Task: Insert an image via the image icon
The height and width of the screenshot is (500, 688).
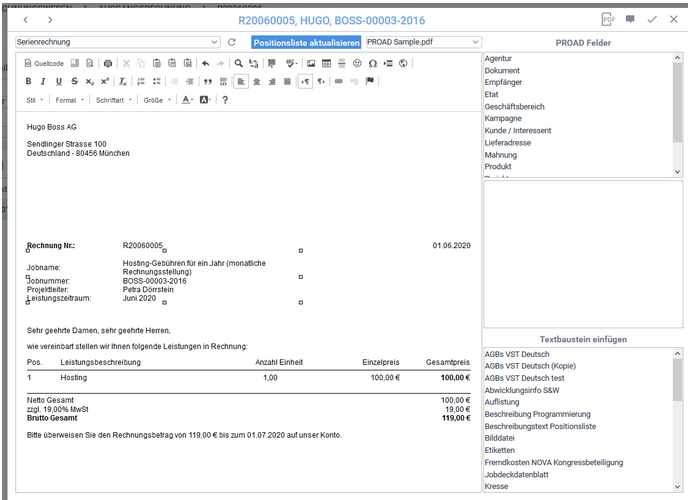Action: tap(311, 63)
